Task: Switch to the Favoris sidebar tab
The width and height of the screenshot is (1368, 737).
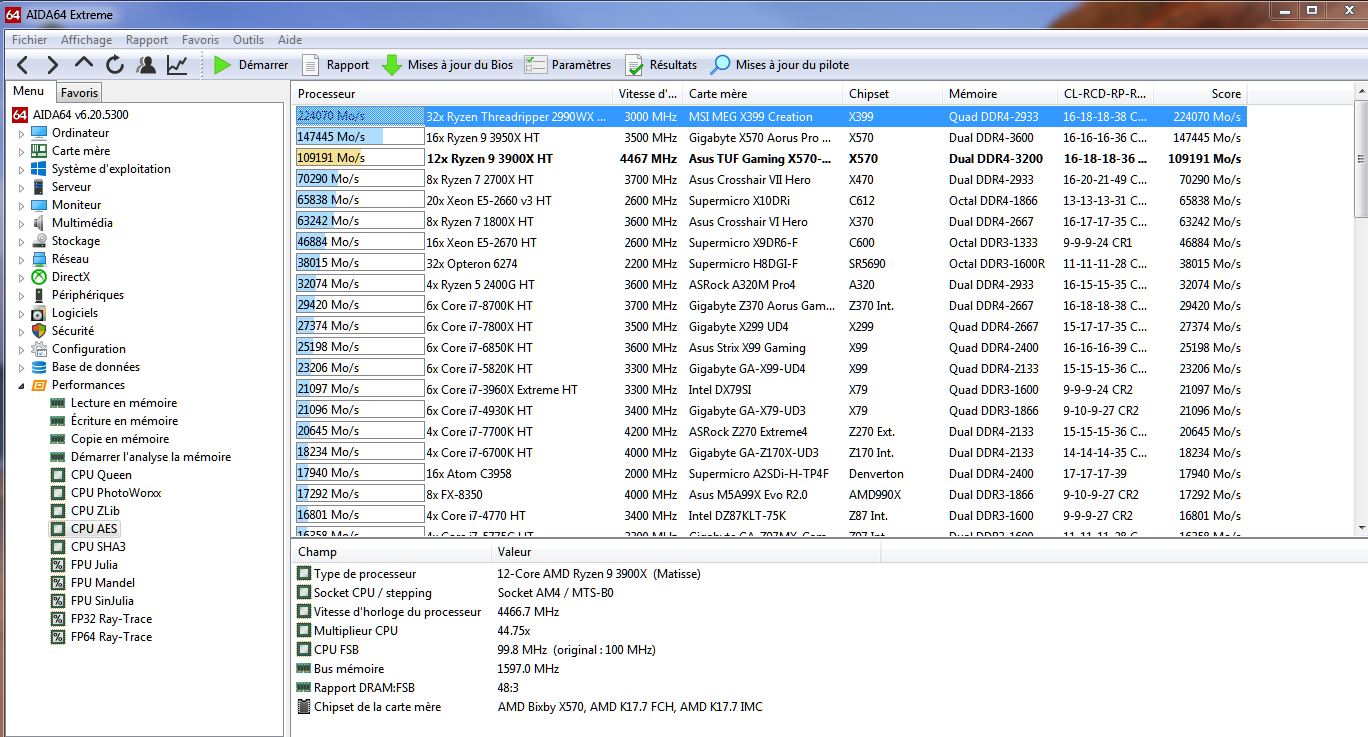Action: click(x=79, y=93)
